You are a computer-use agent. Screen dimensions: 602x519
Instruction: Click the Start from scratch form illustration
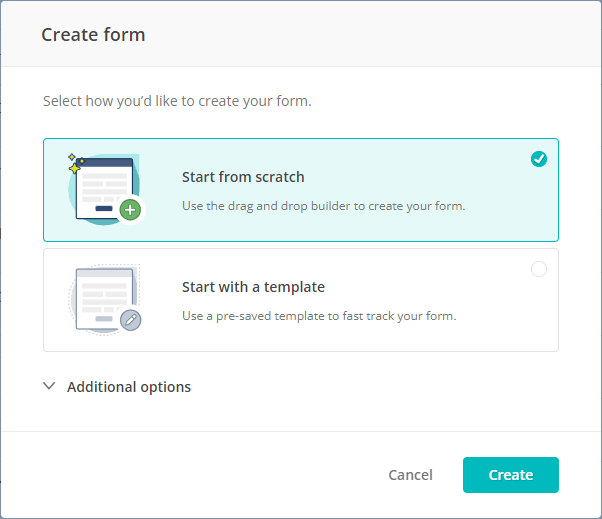(x=104, y=190)
